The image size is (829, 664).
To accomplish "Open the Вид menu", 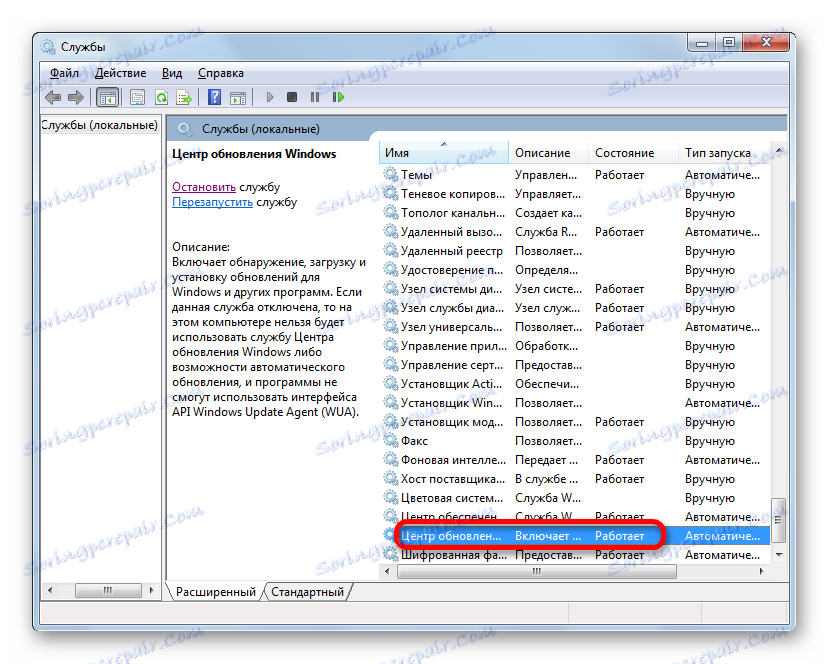I will coord(172,73).
